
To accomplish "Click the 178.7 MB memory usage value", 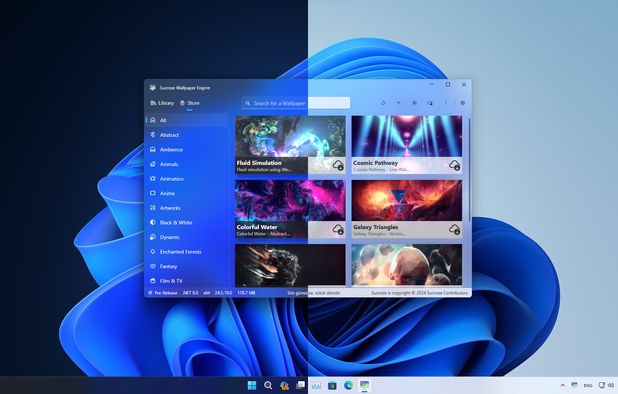I will (x=246, y=293).
